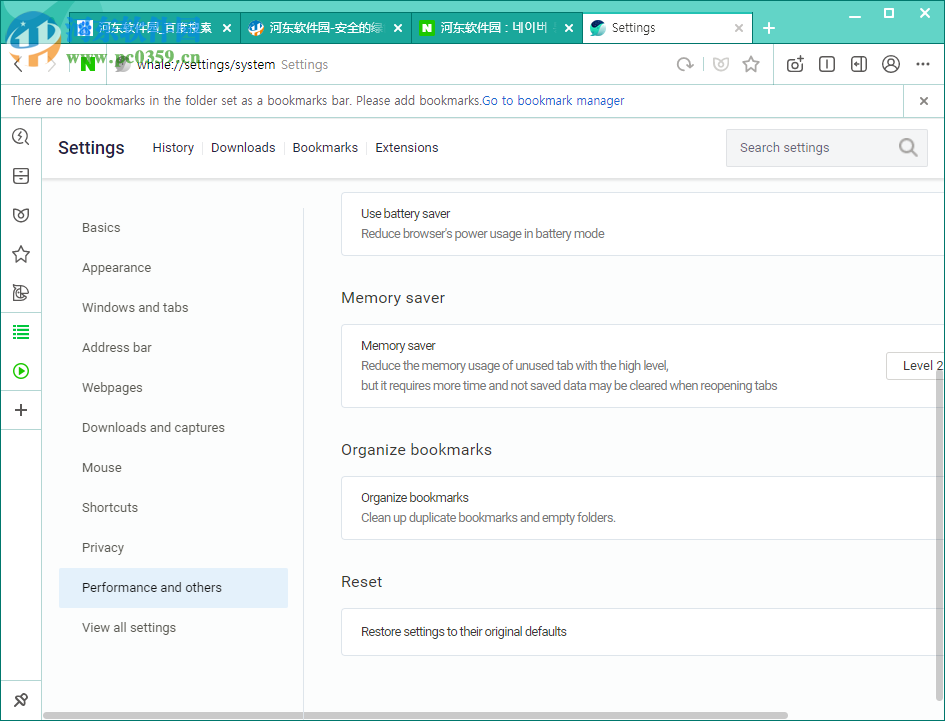Click the pin sidebar icon at bottom
The width and height of the screenshot is (945, 721).
21,700
